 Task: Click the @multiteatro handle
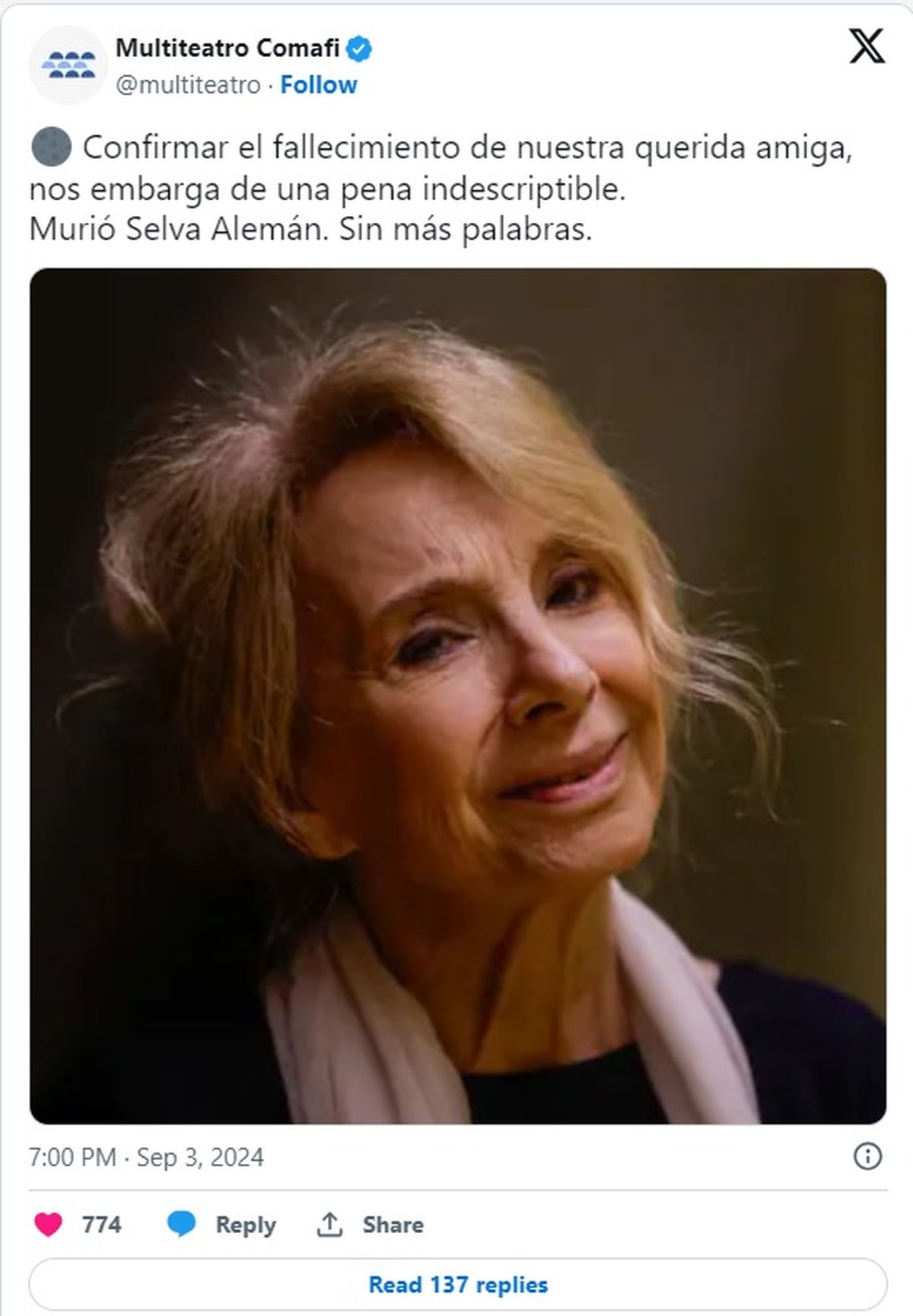[188, 84]
